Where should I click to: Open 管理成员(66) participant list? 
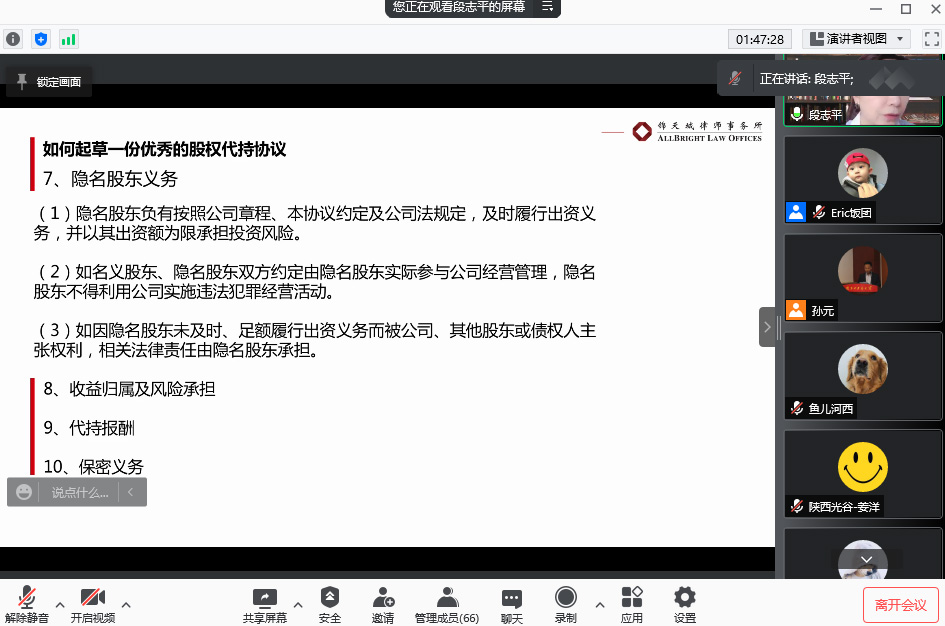446,602
